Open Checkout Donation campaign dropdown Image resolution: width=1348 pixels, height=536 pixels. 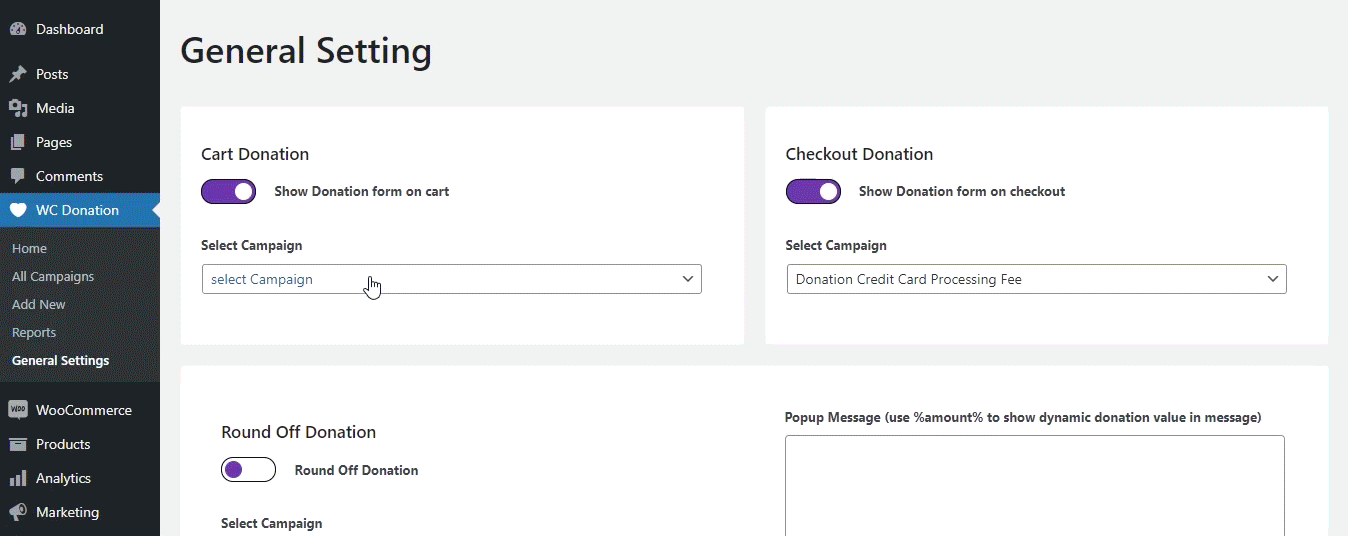click(x=1036, y=279)
